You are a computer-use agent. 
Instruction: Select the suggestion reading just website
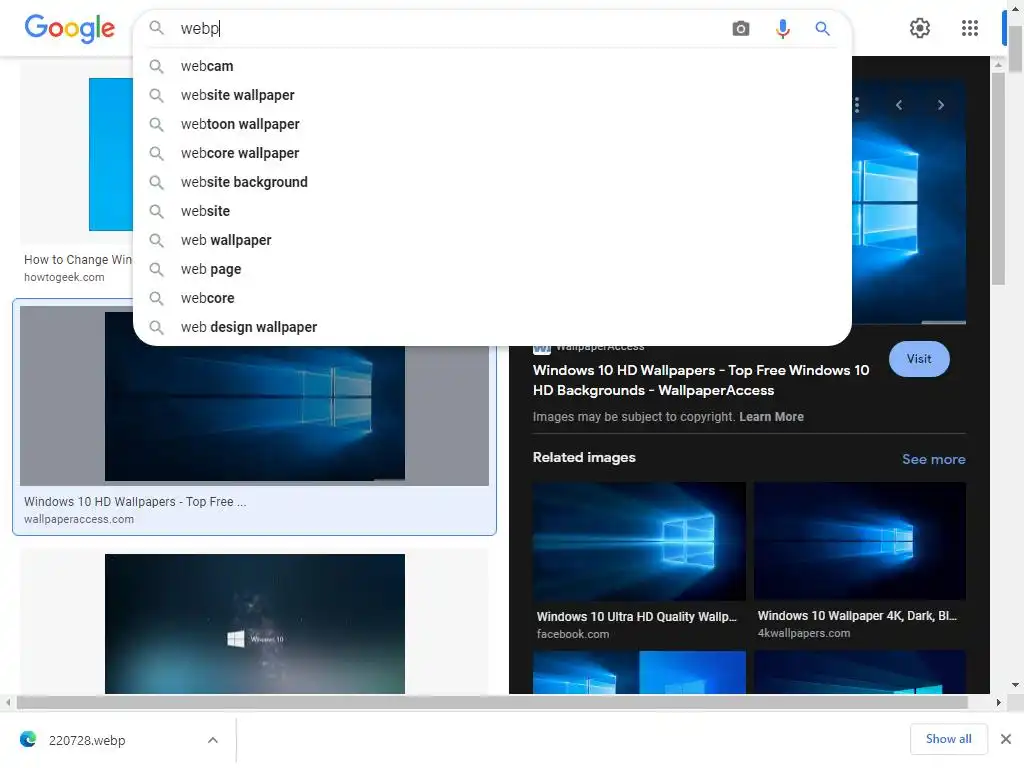point(492,211)
